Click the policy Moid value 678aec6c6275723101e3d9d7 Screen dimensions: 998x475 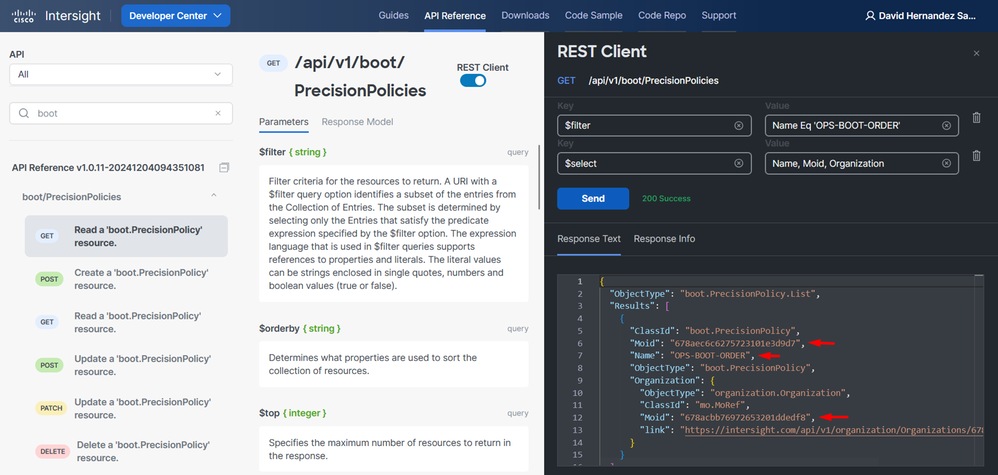pyautogui.click(x=735, y=343)
